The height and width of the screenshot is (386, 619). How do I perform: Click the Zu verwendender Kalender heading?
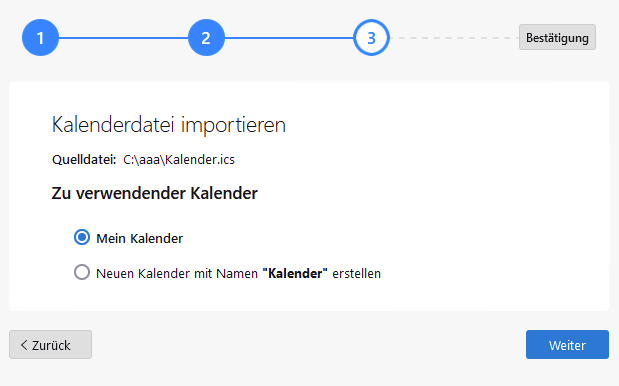[155, 193]
